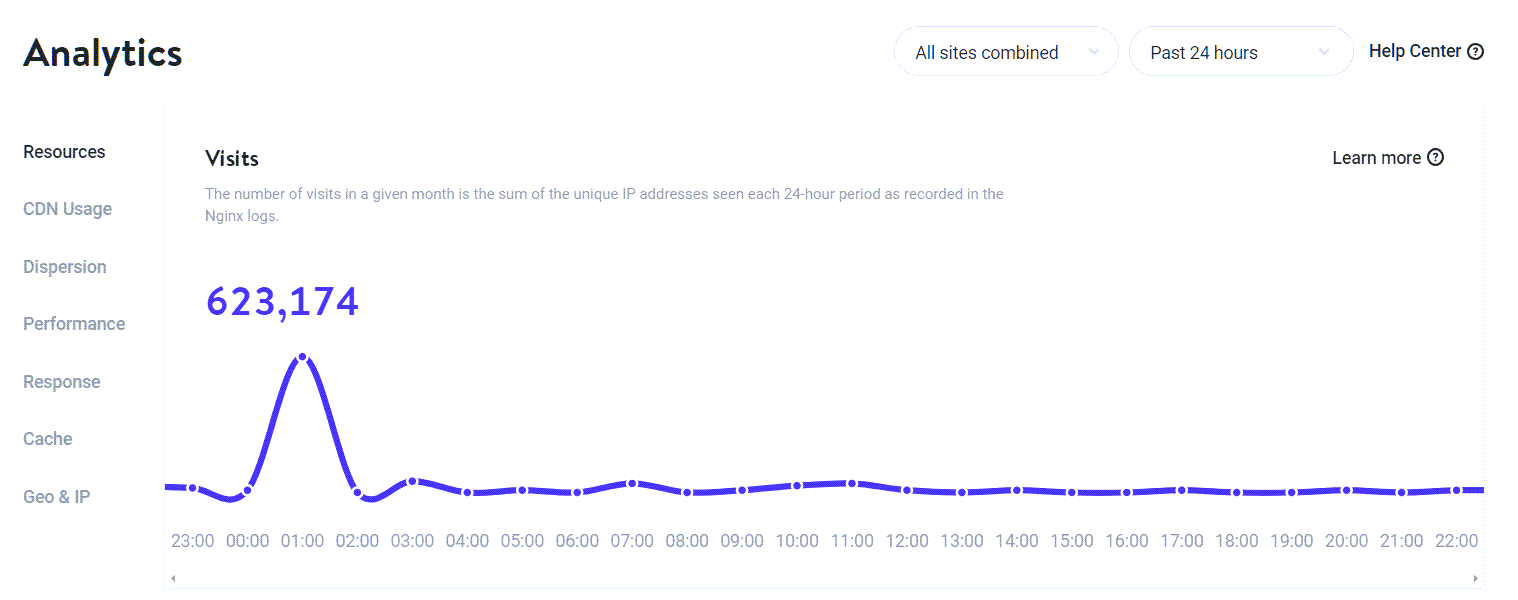
Task: Select the Response section
Action: click(x=61, y=381)
